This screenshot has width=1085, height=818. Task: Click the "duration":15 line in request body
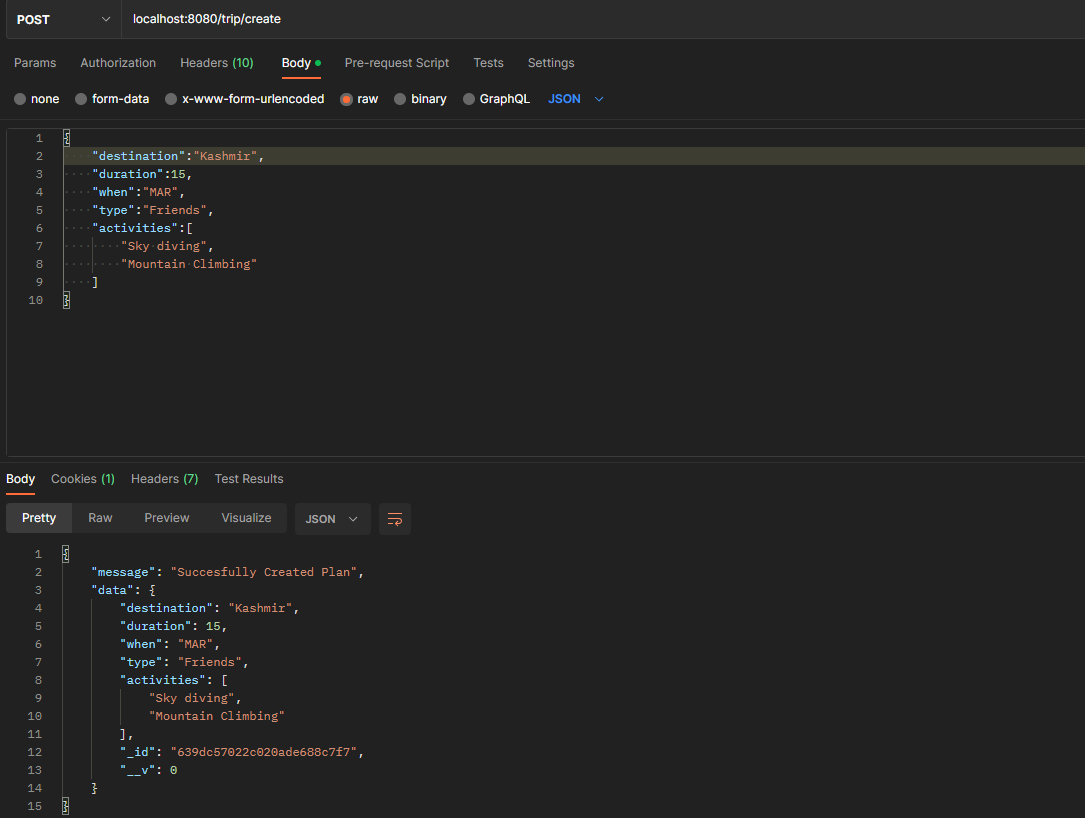tap(142, 174)
